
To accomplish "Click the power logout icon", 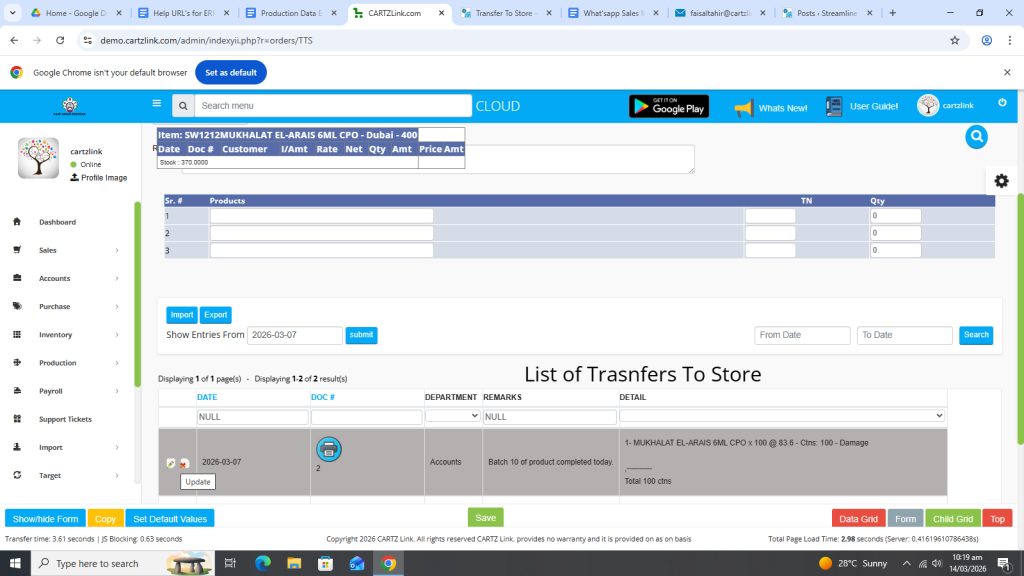I will pyautogui.click(x=1001, y=103).
